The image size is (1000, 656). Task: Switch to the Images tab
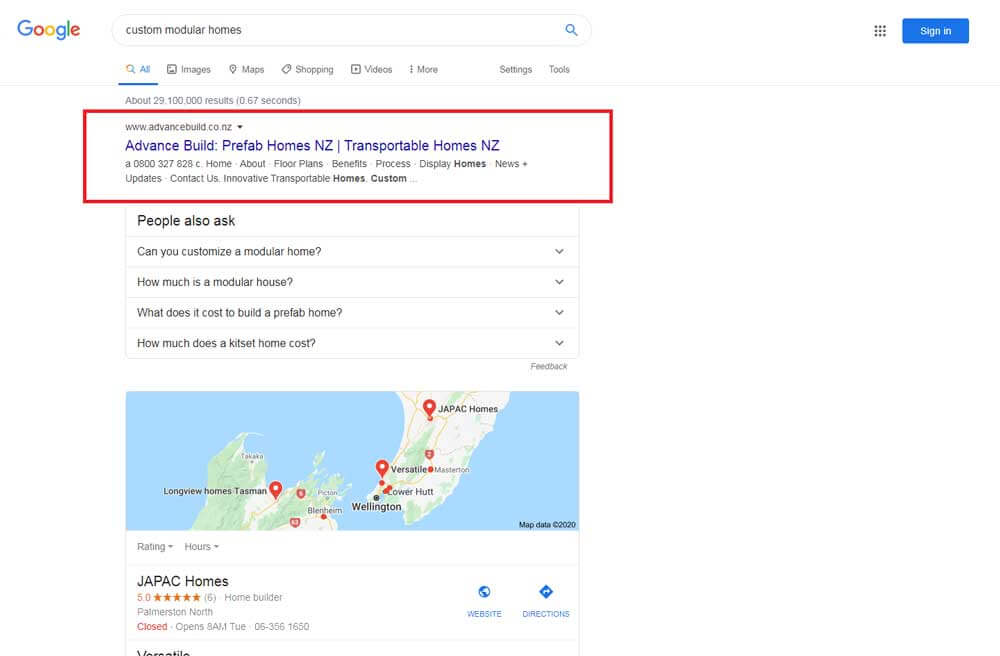(x=189, y=70)
